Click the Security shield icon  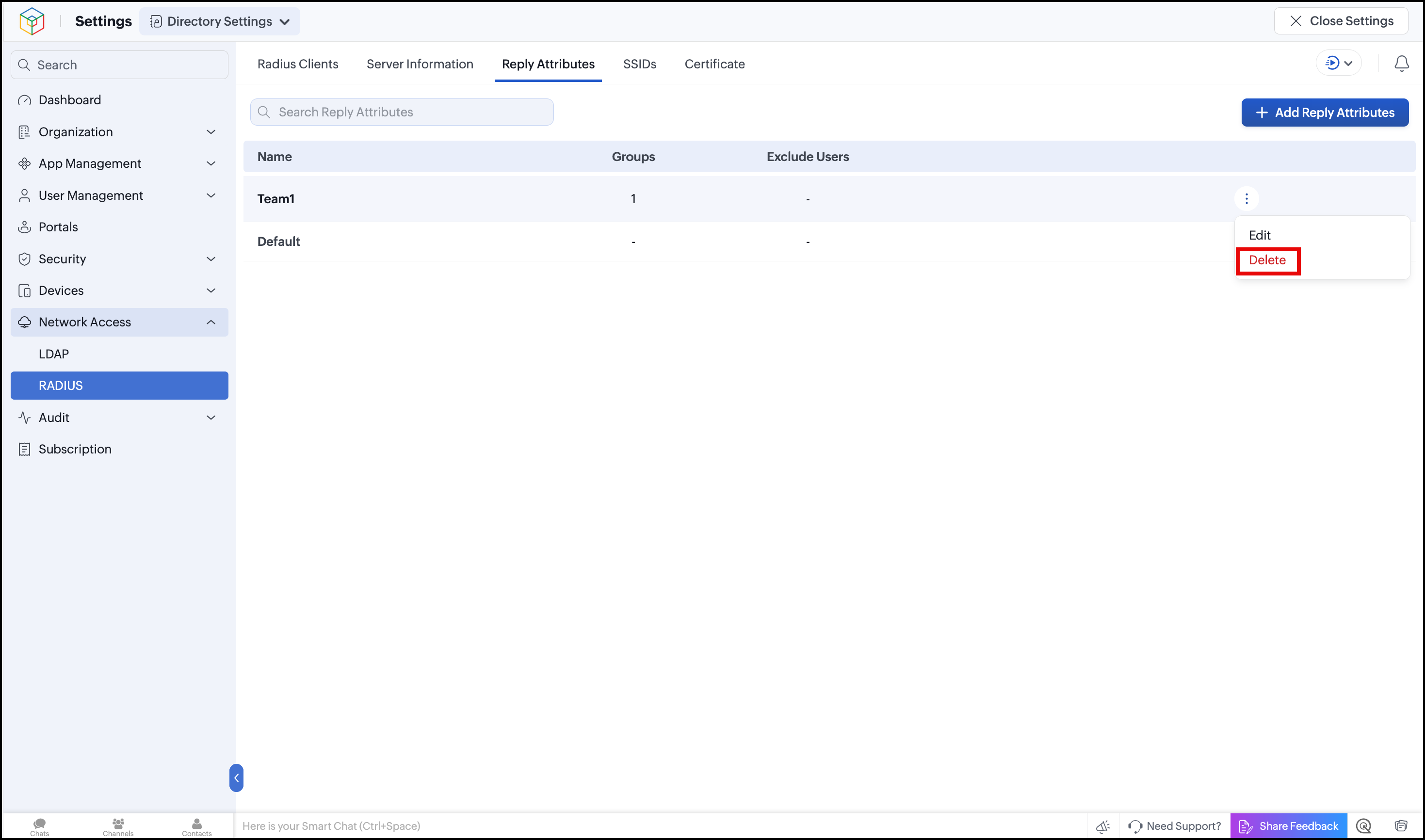[x=24, y=258]
